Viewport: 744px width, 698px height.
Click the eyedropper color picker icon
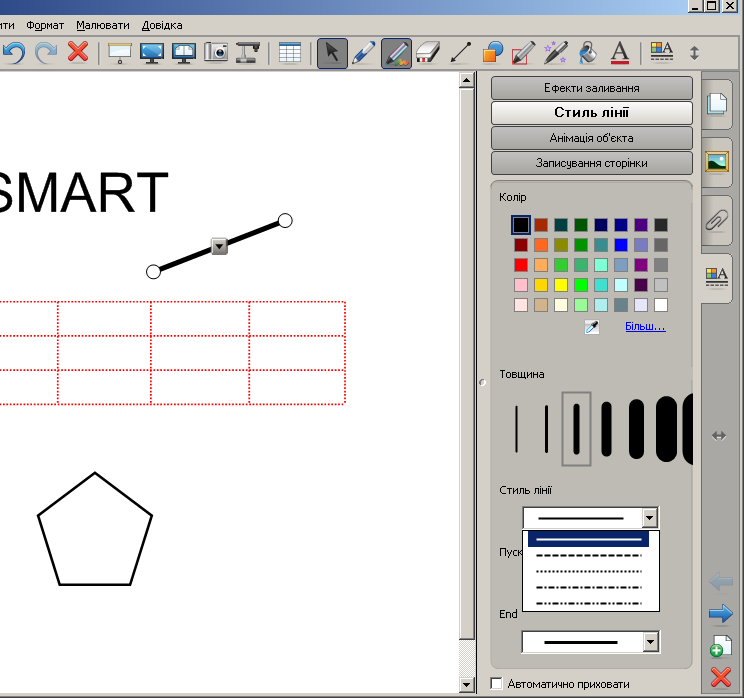[592, 326]
